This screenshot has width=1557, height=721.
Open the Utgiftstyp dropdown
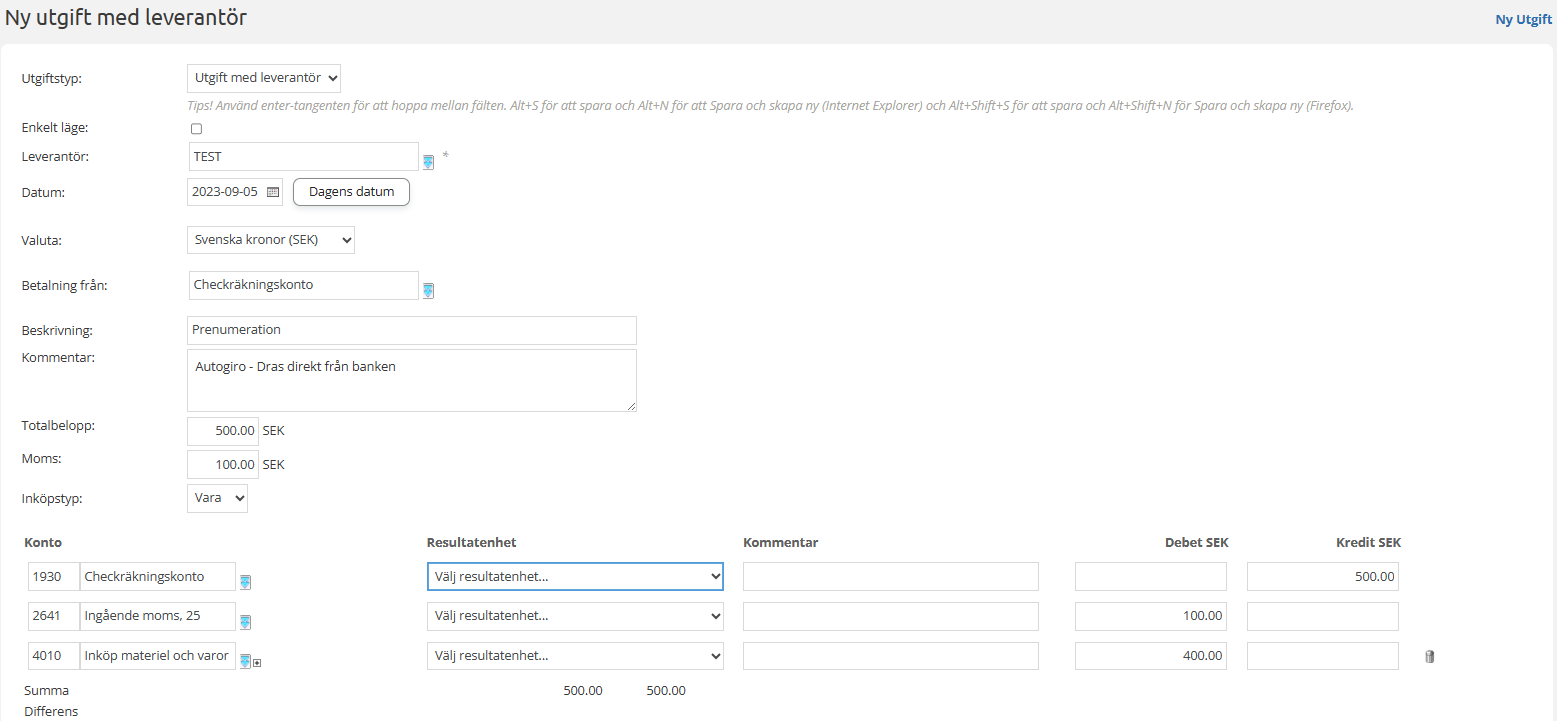pos(264,78)
